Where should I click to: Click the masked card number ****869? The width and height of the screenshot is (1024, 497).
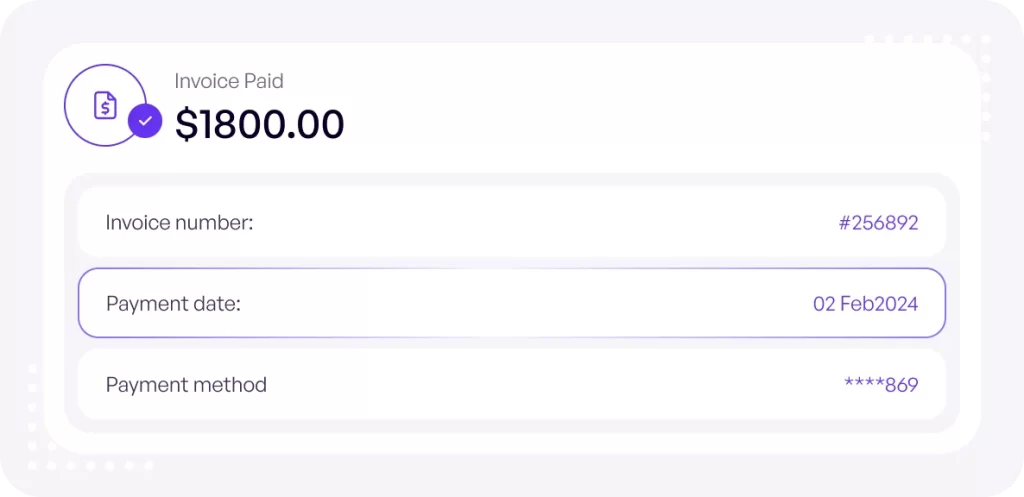881,385
